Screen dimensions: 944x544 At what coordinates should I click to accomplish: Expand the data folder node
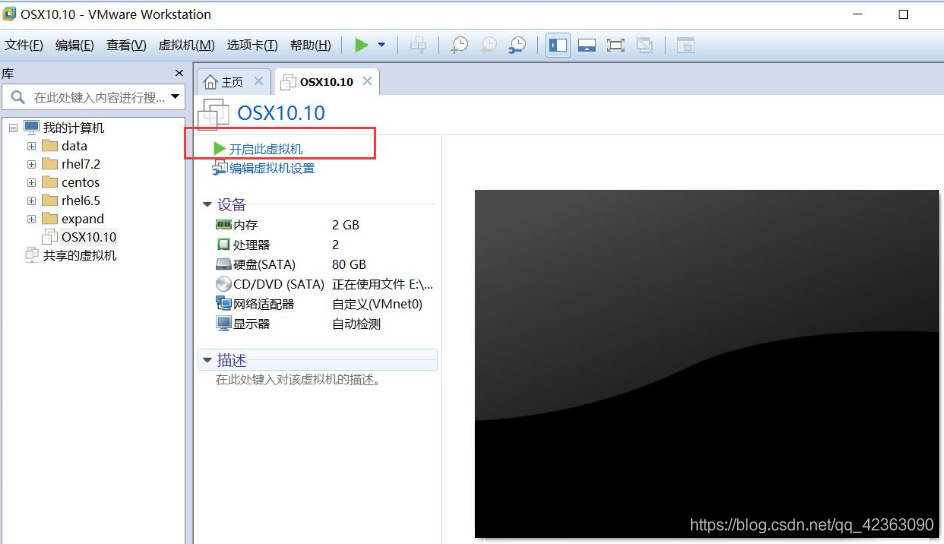31,146
